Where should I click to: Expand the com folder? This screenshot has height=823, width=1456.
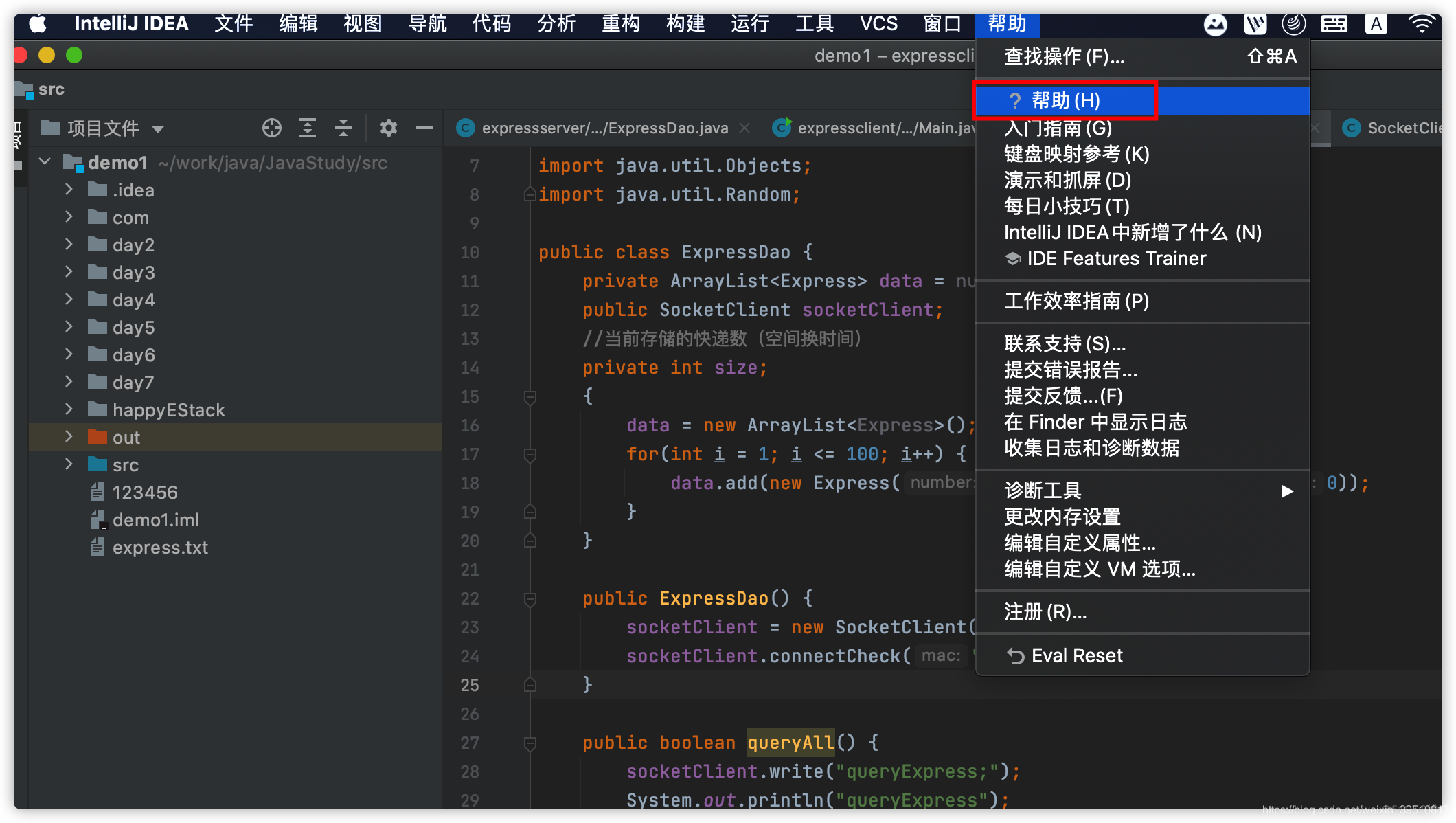point(69,217)
